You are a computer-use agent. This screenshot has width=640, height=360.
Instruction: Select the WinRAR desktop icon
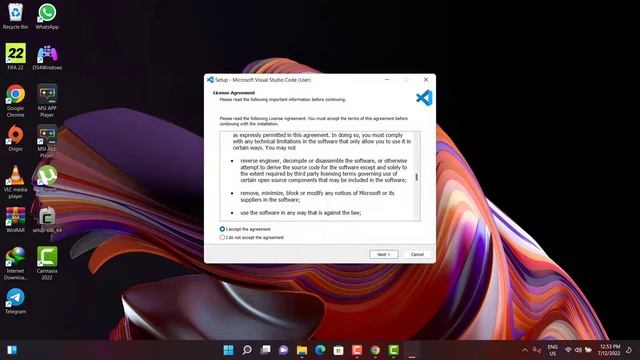coord(15,220)
